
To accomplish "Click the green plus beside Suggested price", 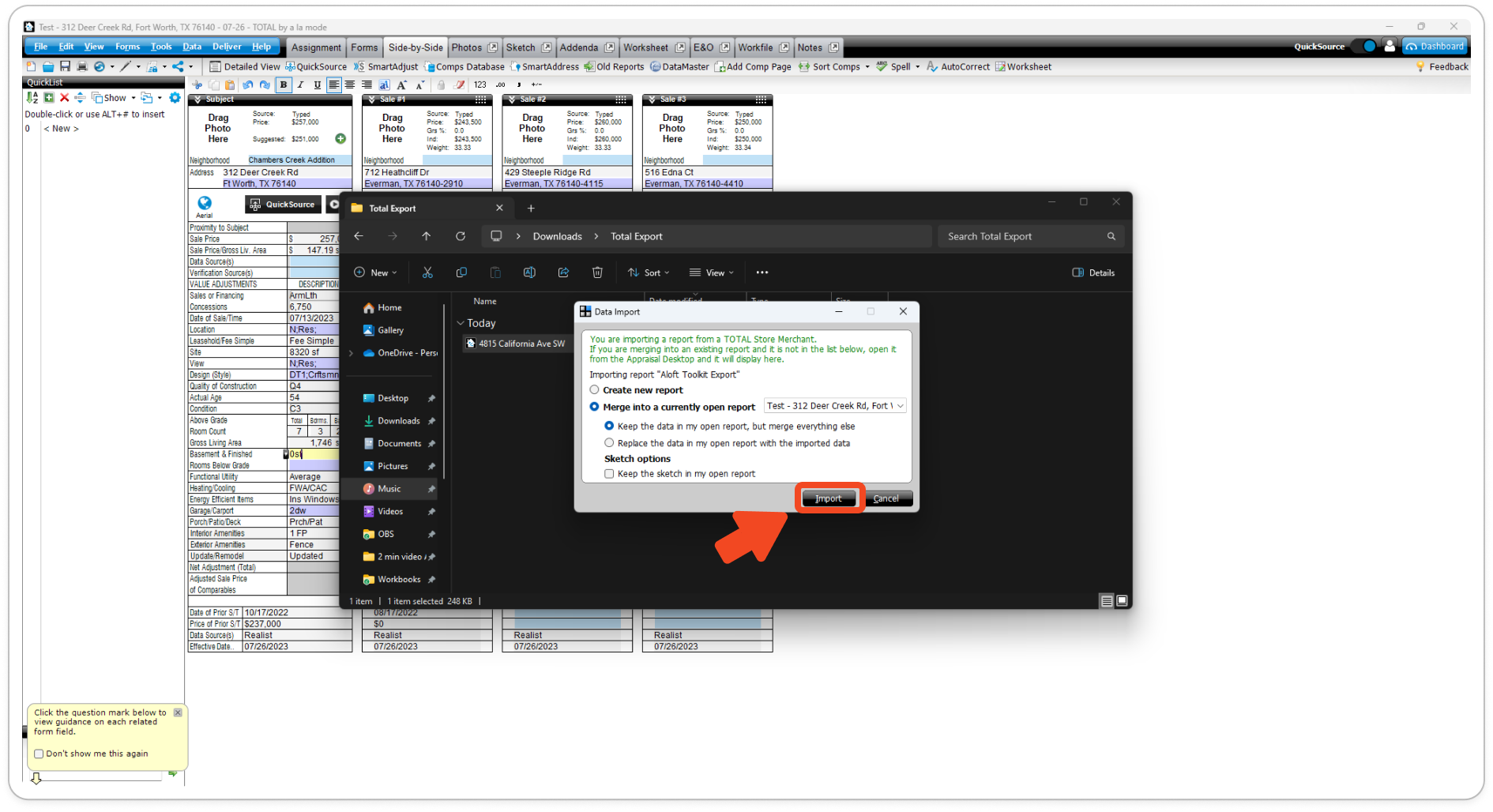I will coord(340,139).
